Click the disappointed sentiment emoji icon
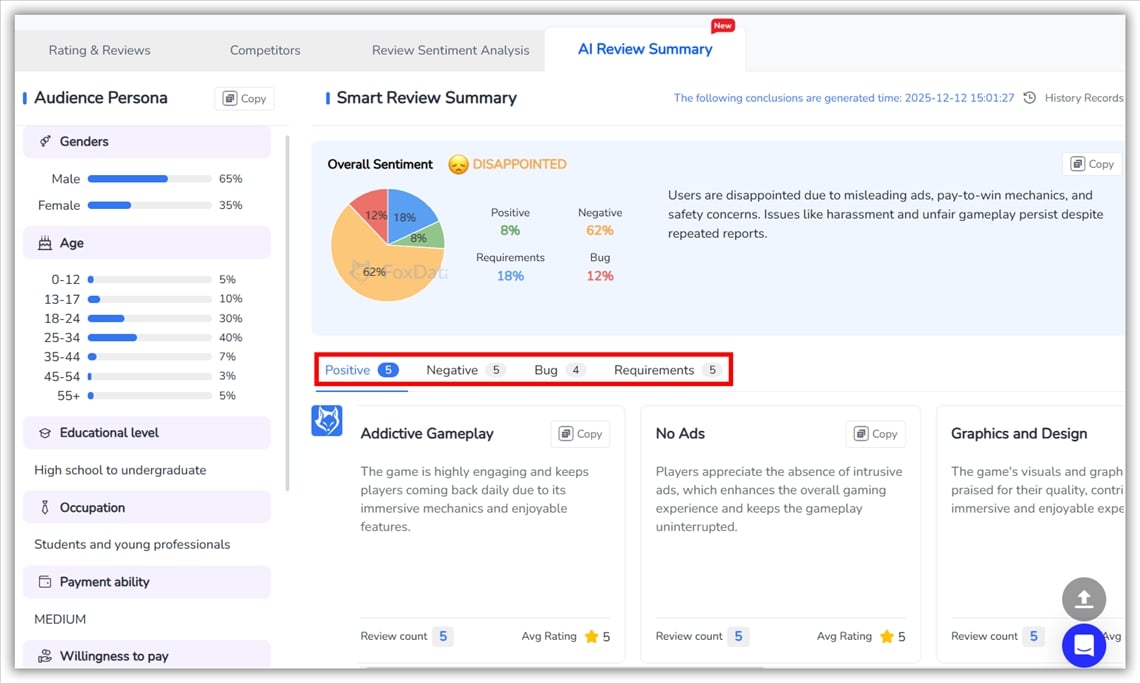 [x=458, y=164]
